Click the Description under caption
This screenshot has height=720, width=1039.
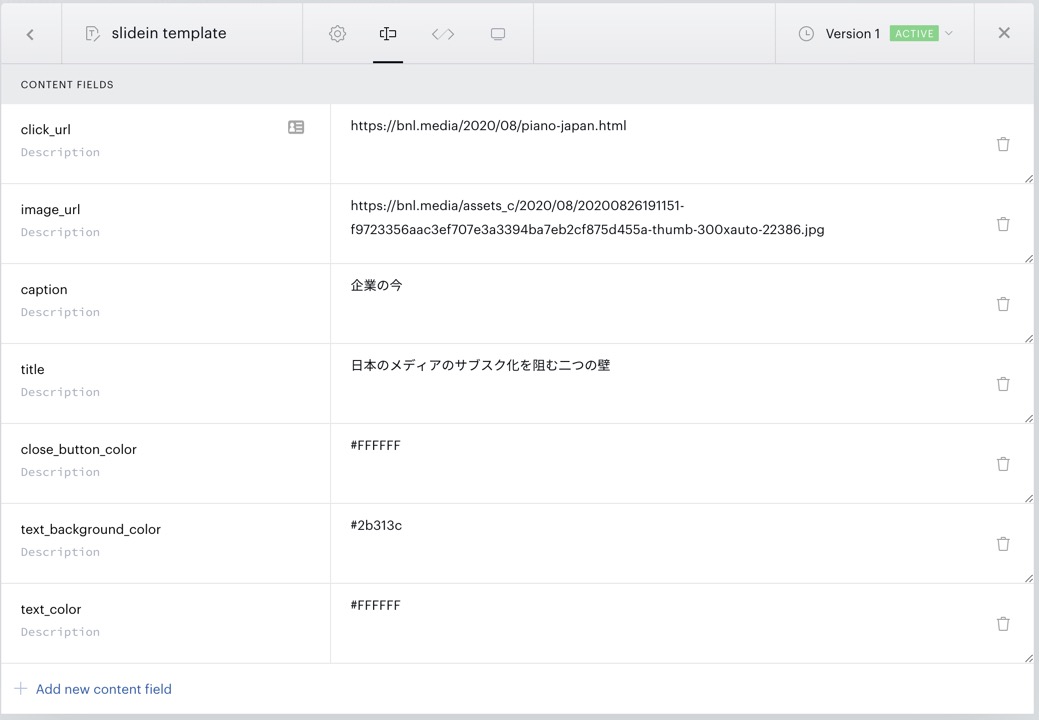point(60,312)
